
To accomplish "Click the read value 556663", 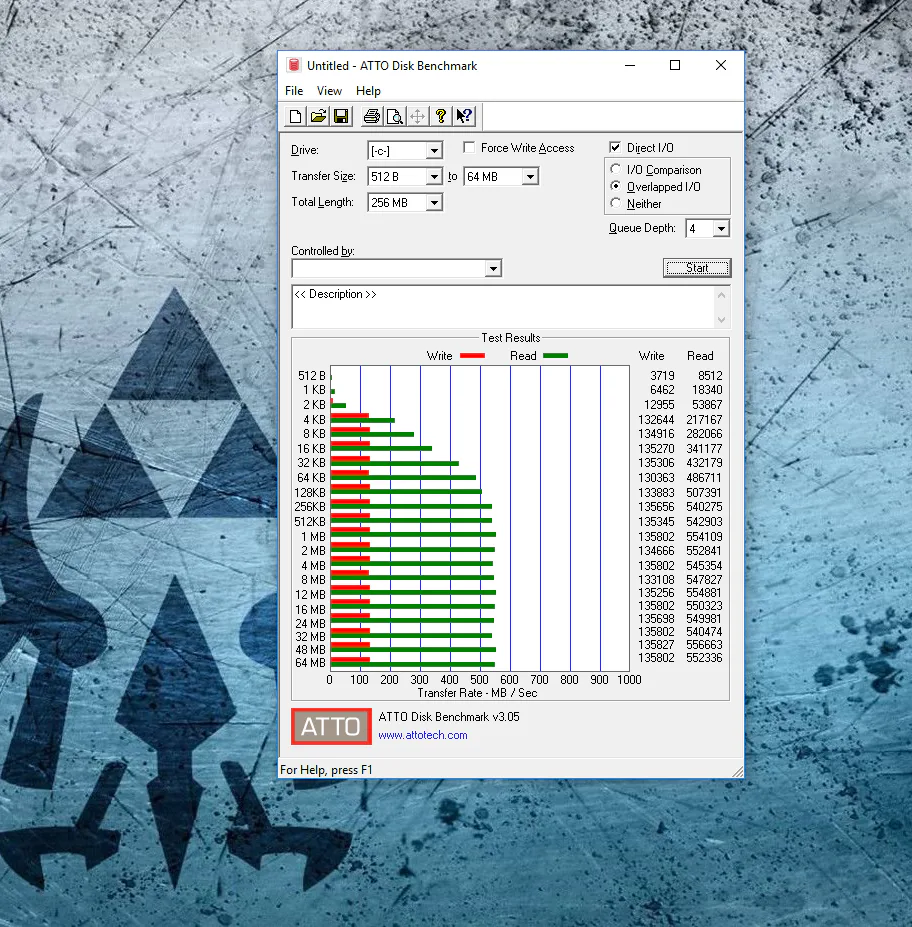I will click(x=704, y=644).
